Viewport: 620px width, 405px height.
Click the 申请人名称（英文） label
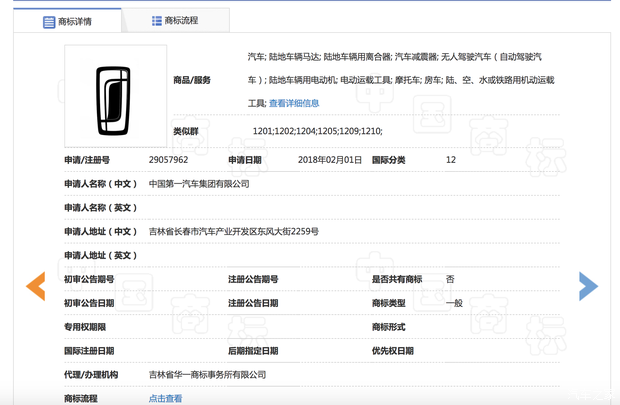[101, 208]
